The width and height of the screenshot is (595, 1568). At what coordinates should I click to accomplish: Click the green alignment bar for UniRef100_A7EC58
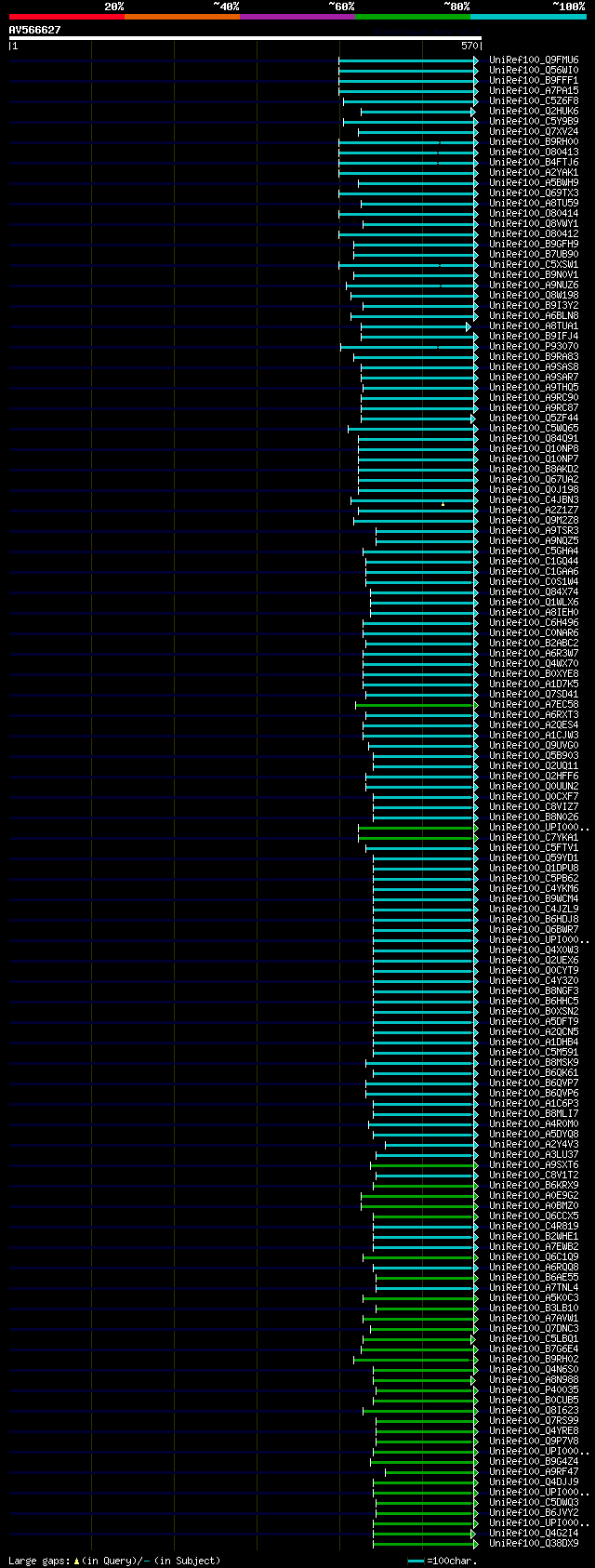[416, 704]
